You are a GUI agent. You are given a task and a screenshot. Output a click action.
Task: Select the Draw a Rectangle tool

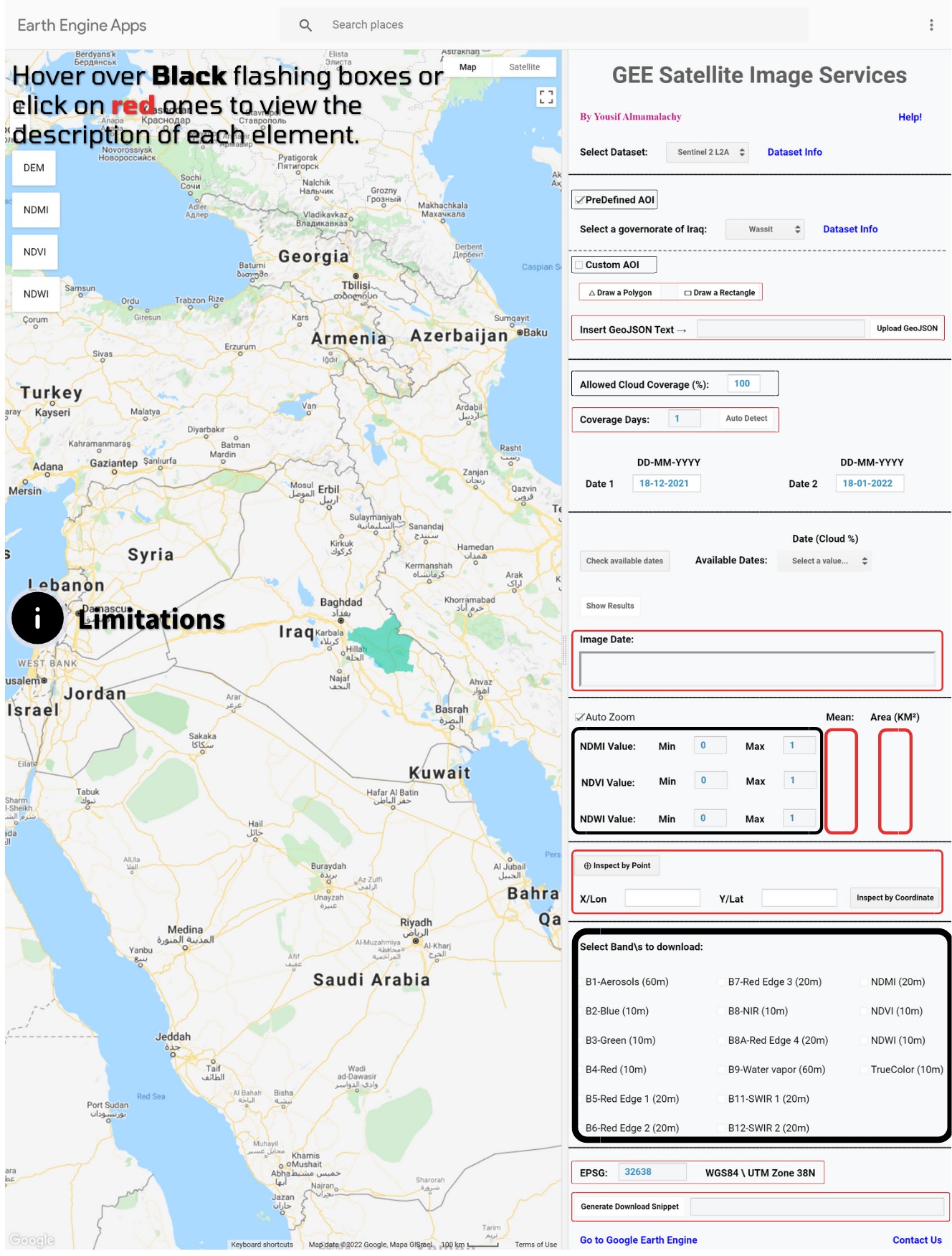pos(719,292)
